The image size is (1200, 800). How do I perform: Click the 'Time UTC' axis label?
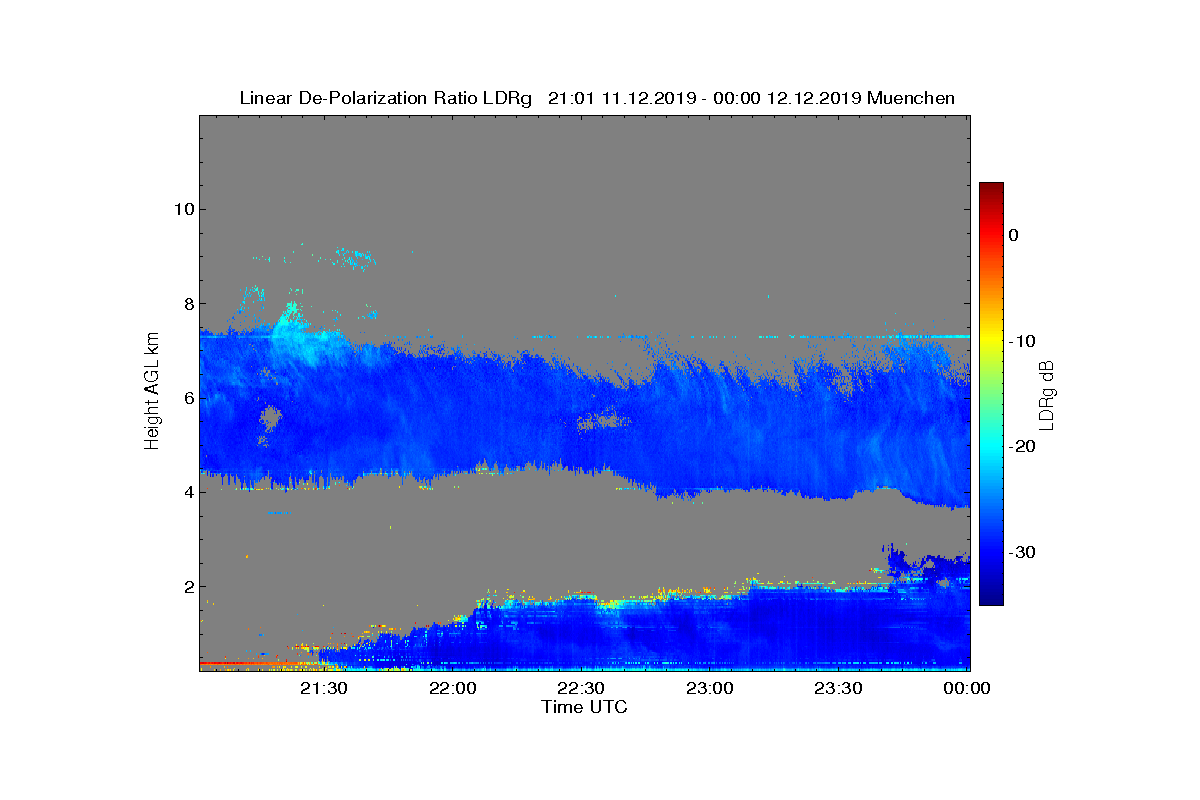coord(584,707)
